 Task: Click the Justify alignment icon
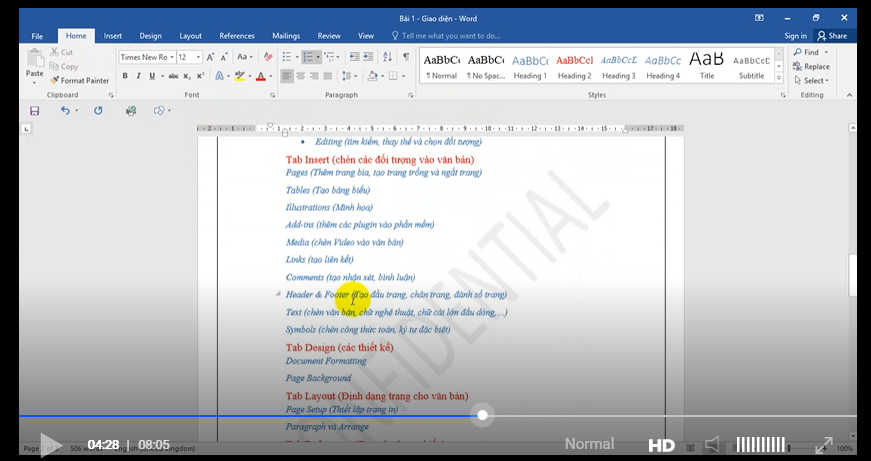click(328, 76)
